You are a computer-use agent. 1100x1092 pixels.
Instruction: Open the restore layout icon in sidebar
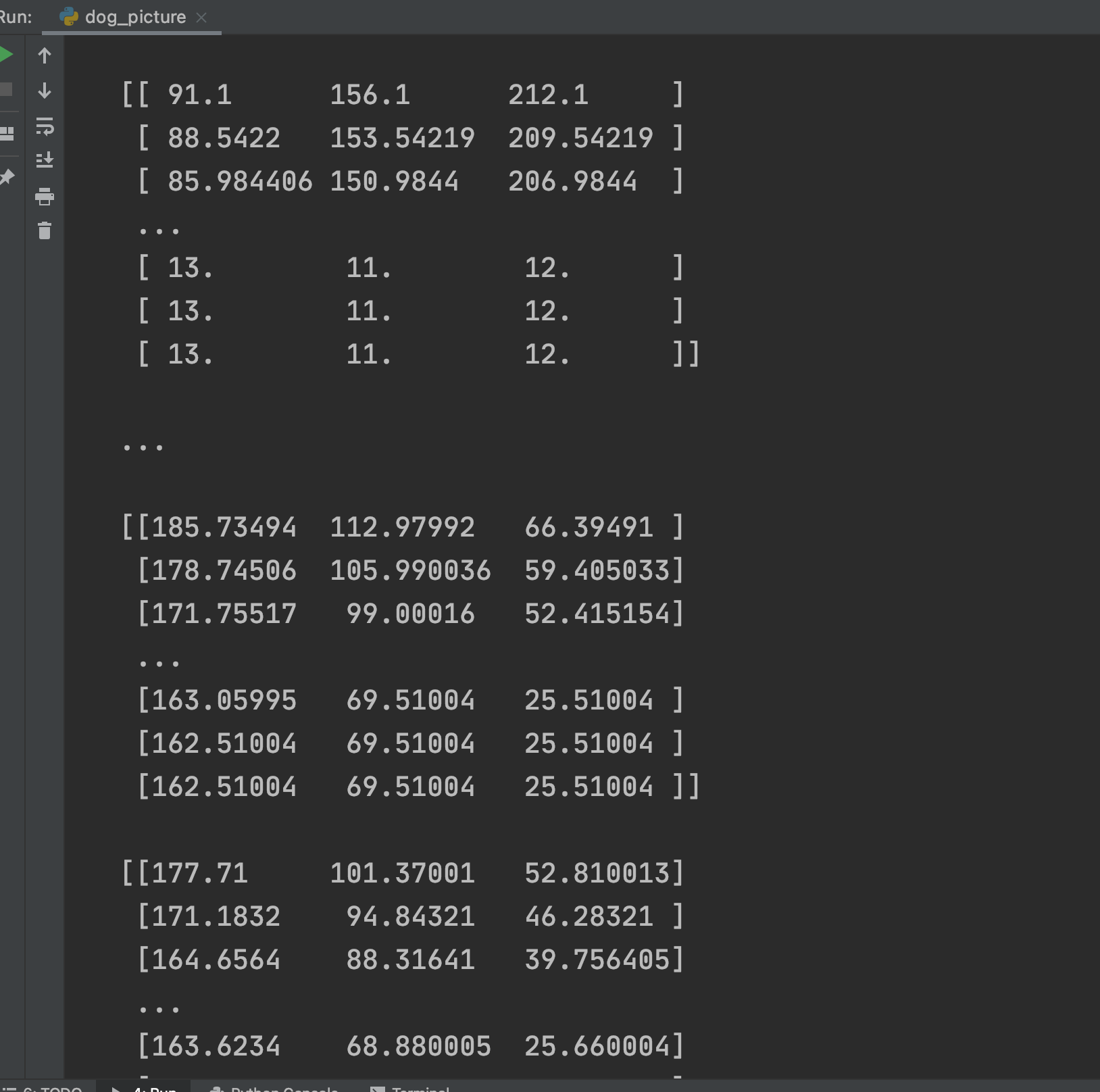[6, 133]
